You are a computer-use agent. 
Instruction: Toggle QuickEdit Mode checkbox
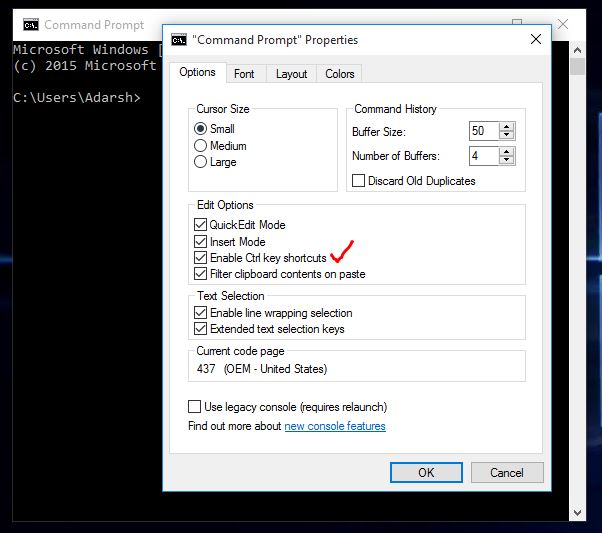(201, 225)
